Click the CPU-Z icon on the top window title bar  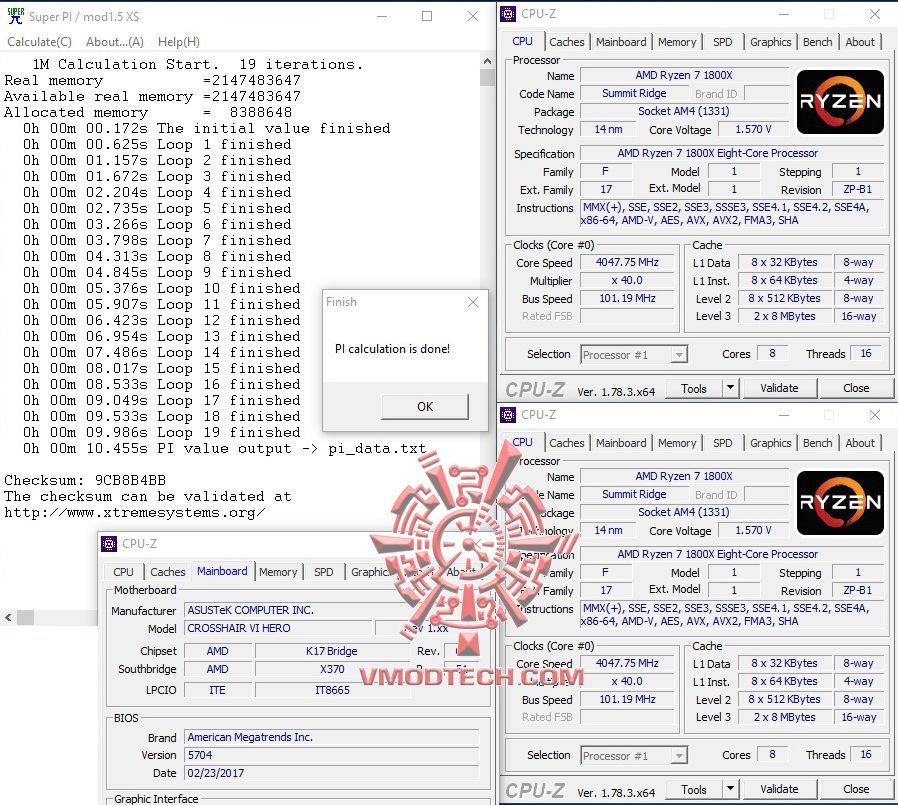click(507, 13)
